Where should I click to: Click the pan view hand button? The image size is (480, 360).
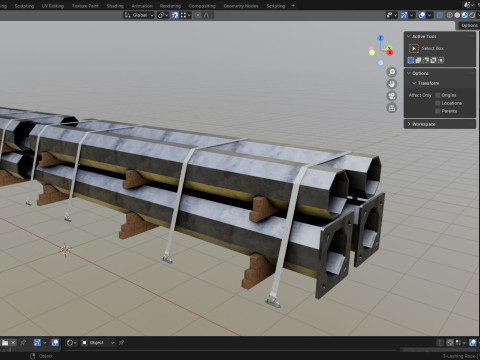point(392,84)
